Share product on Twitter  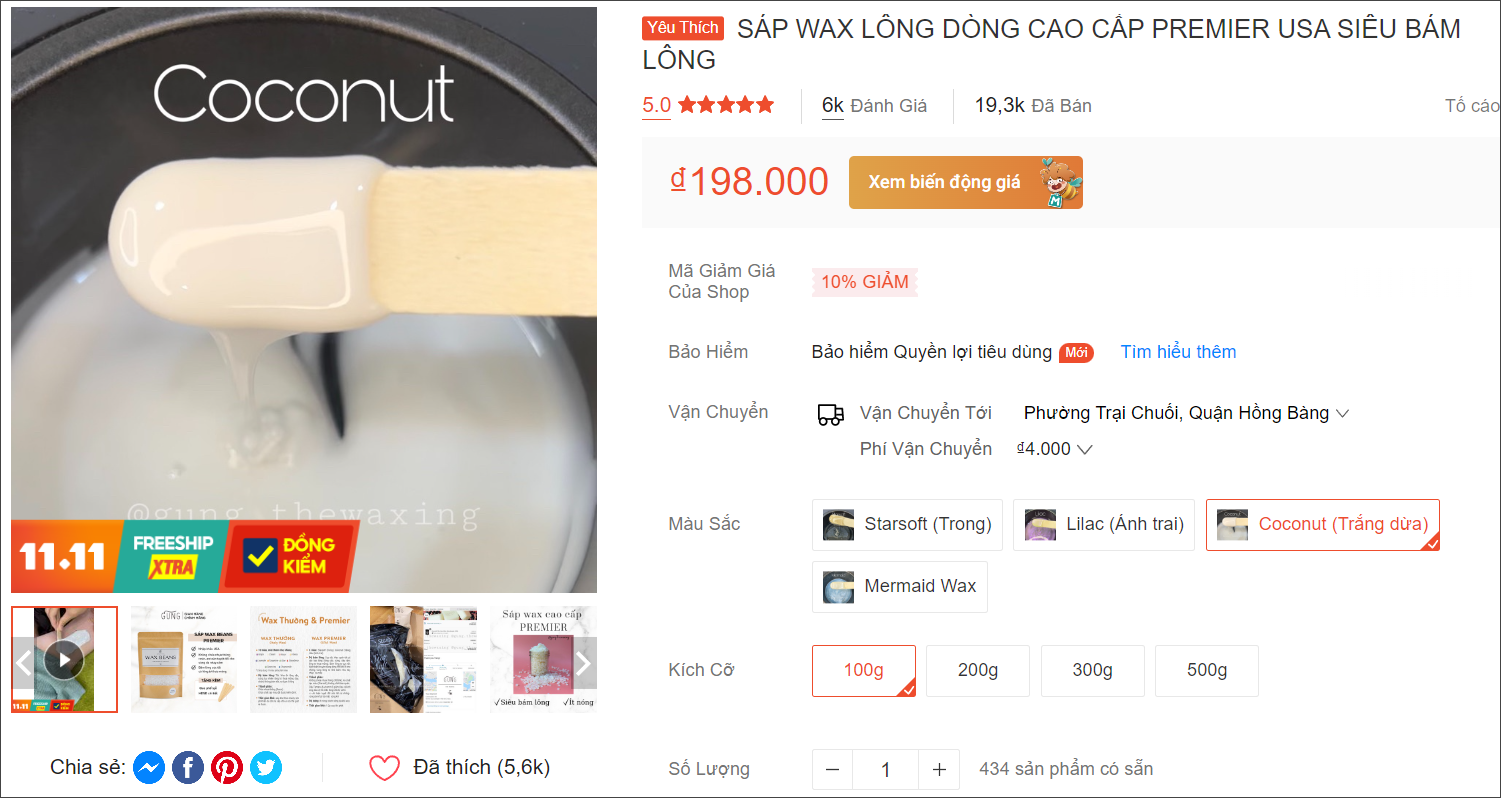[266, 768]
